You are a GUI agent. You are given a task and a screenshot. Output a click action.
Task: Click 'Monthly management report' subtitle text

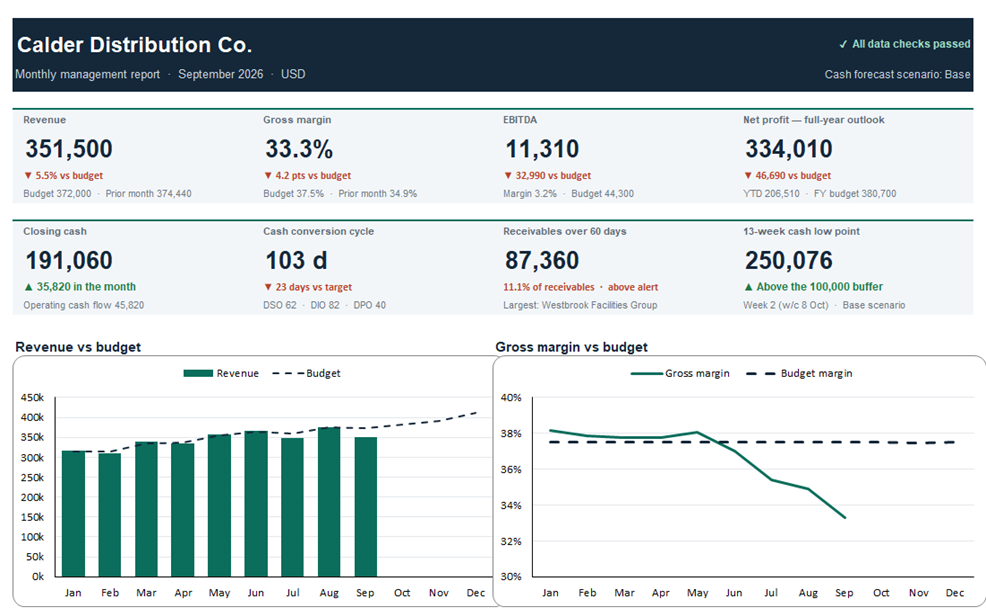coord(87,74)
